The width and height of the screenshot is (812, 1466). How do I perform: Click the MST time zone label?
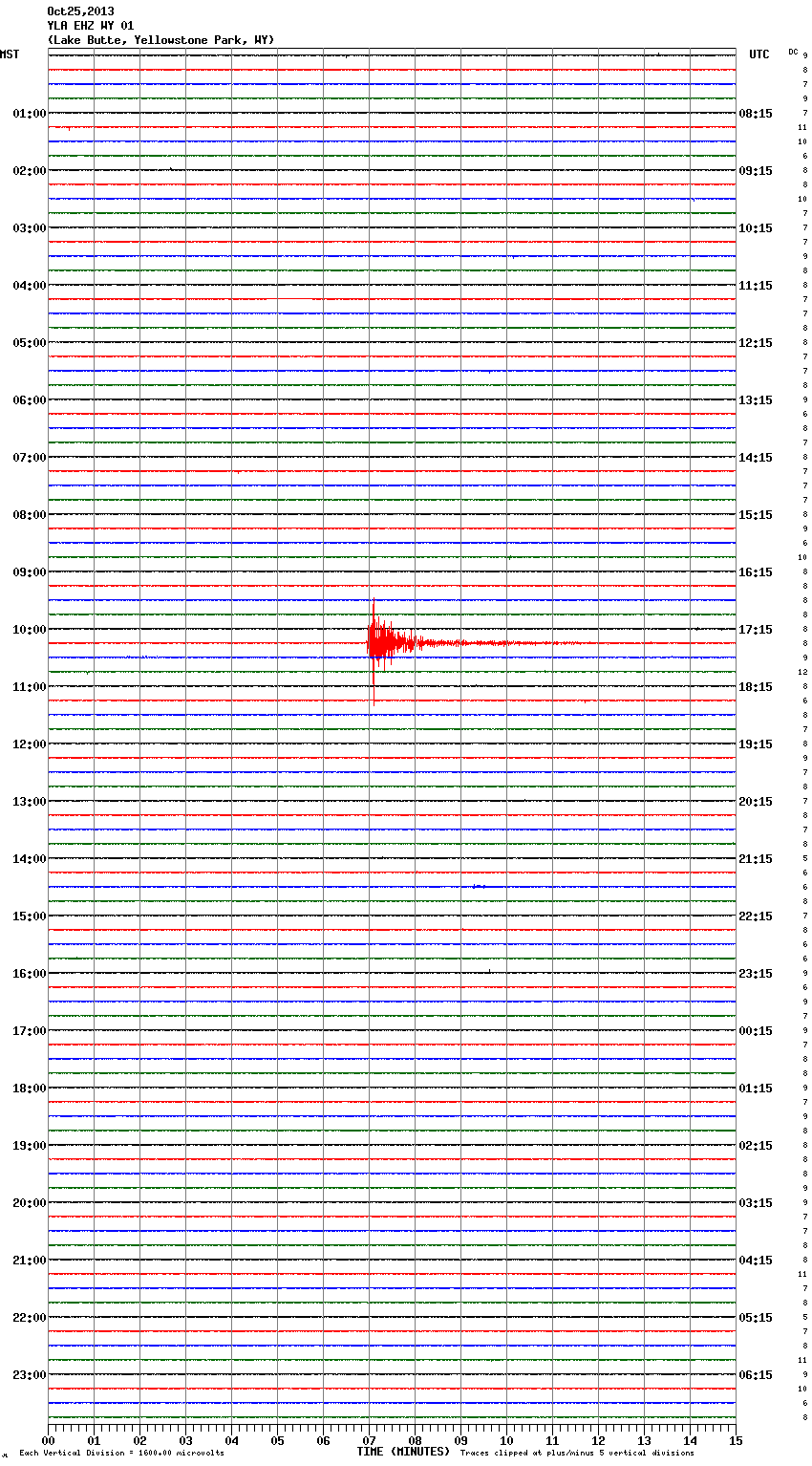10,54
